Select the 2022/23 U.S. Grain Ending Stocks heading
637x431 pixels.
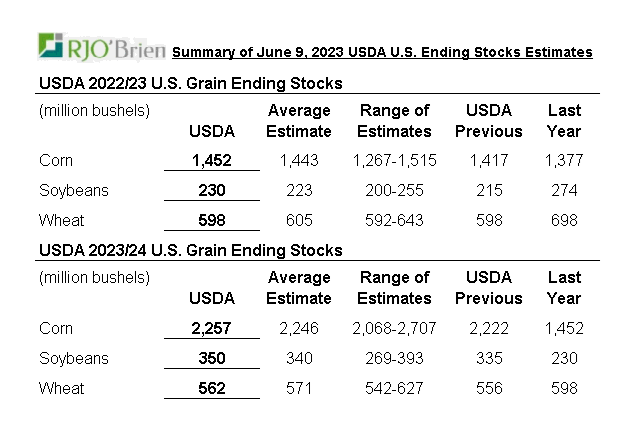click(190, 83)
